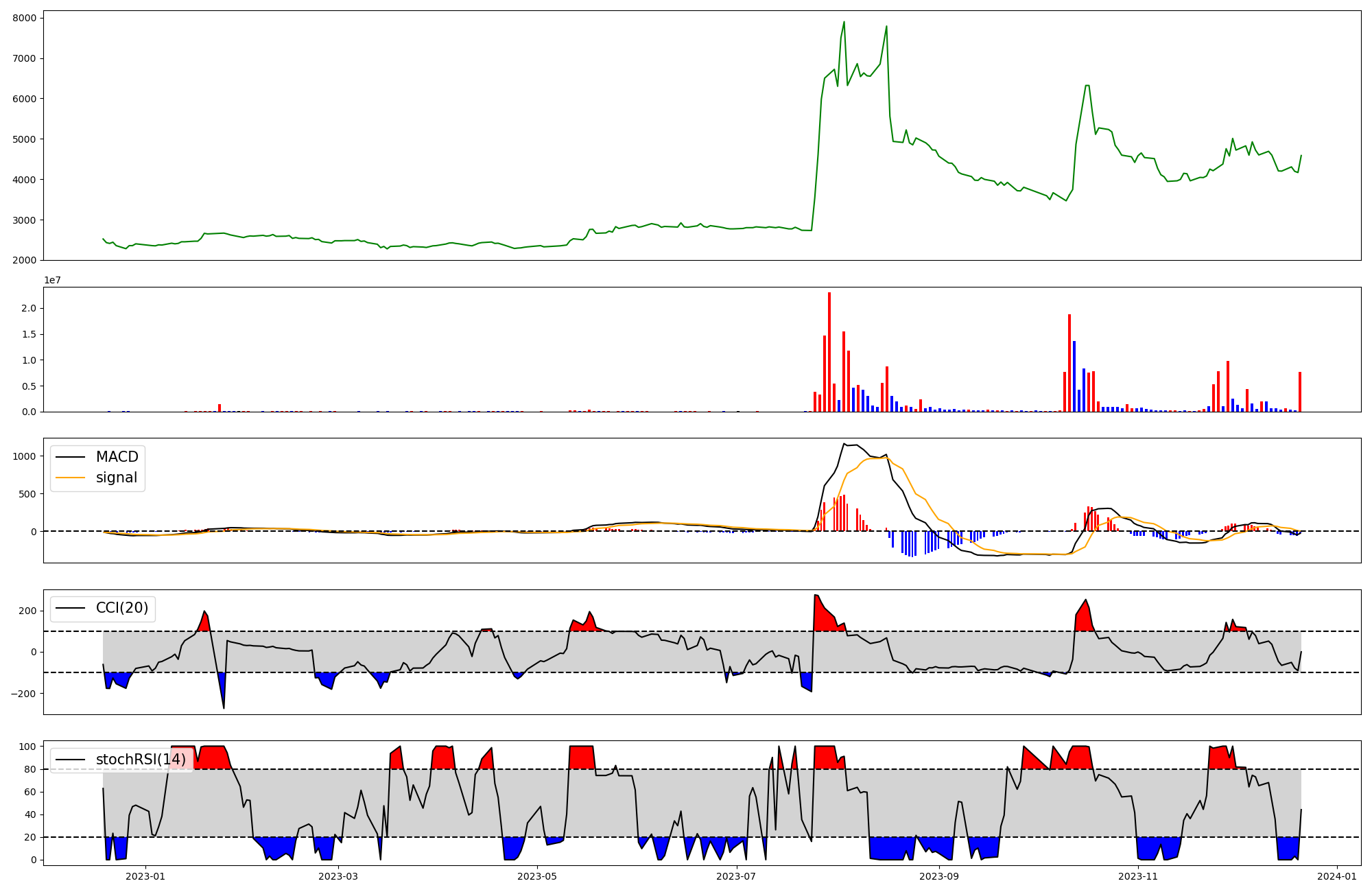Click the tallest red volume bar
The image size is (1372, 892).
click(829, 353)
